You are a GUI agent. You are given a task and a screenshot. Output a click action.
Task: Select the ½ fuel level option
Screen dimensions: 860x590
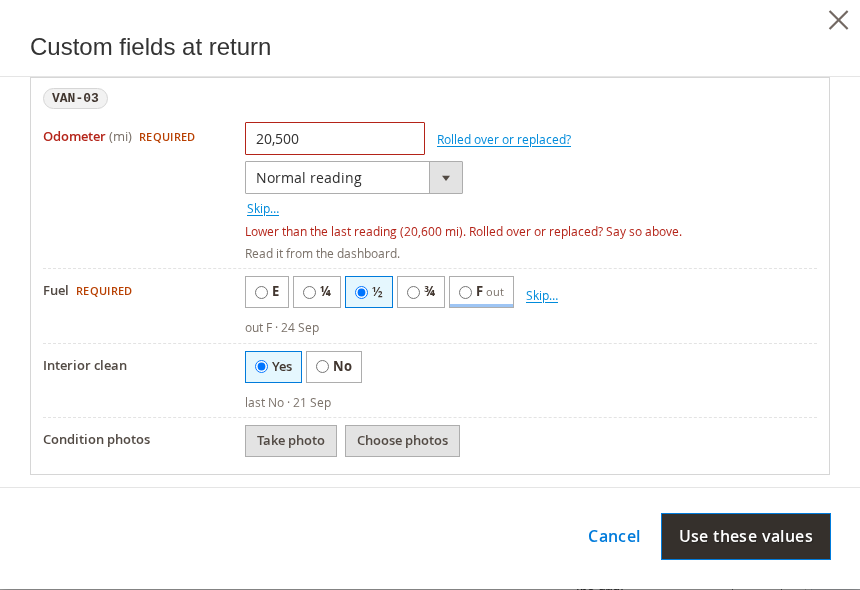(369, 292)
